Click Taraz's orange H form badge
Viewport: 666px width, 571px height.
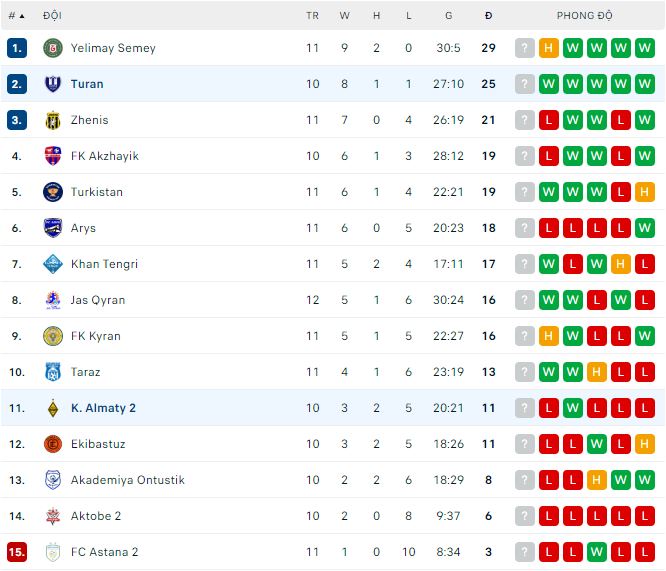coord(597,372)
